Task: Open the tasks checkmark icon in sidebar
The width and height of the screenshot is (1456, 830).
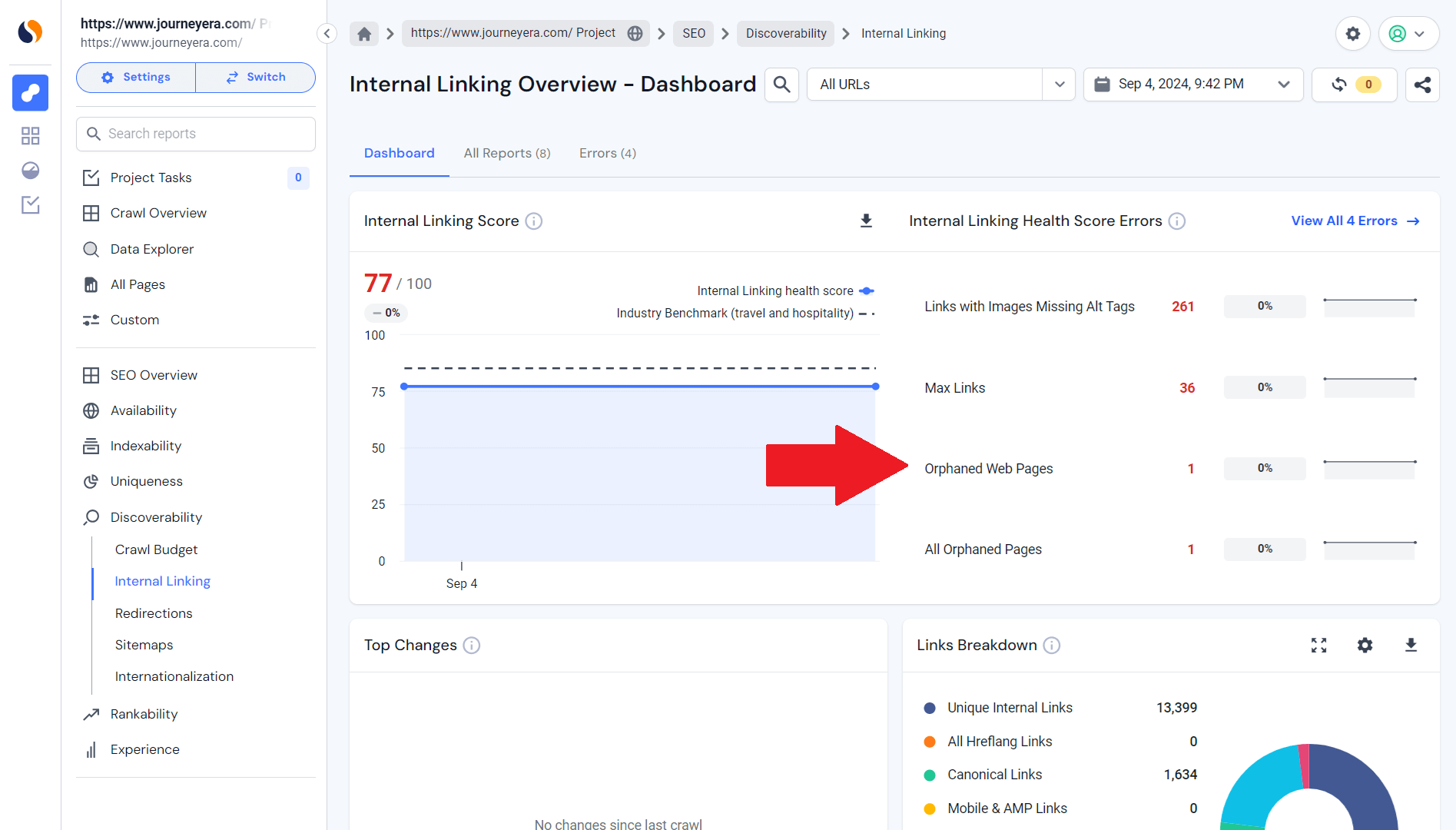Action: [30, 205]
